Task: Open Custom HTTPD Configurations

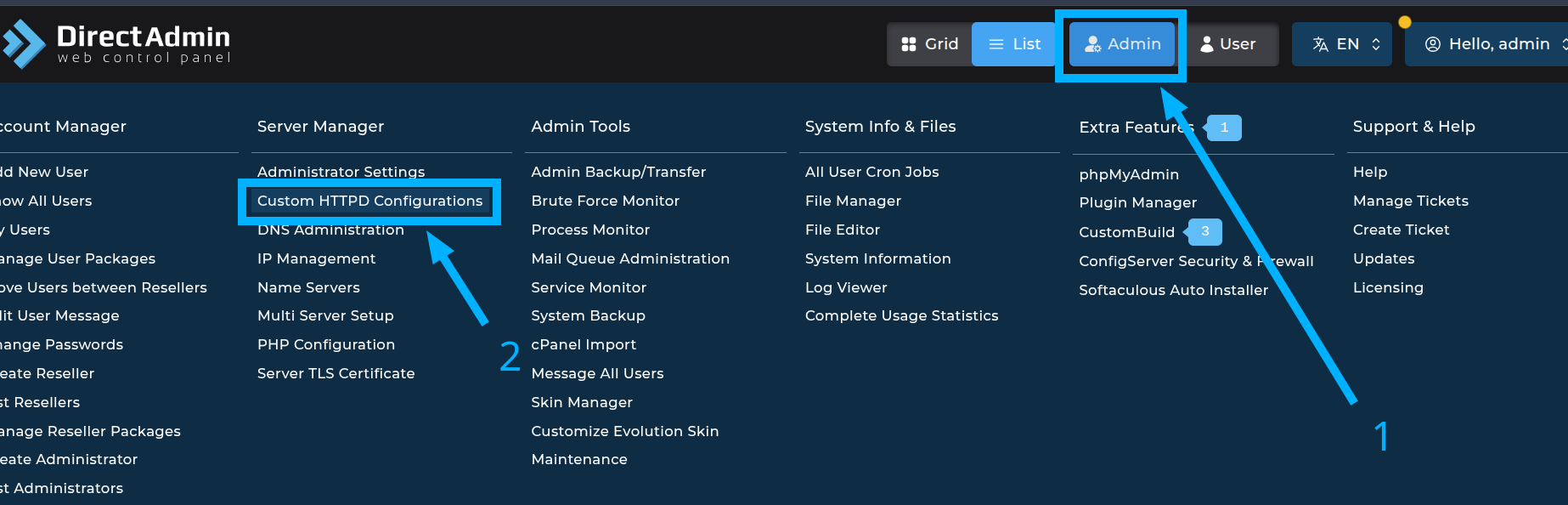Action: [x=369, y=201]
